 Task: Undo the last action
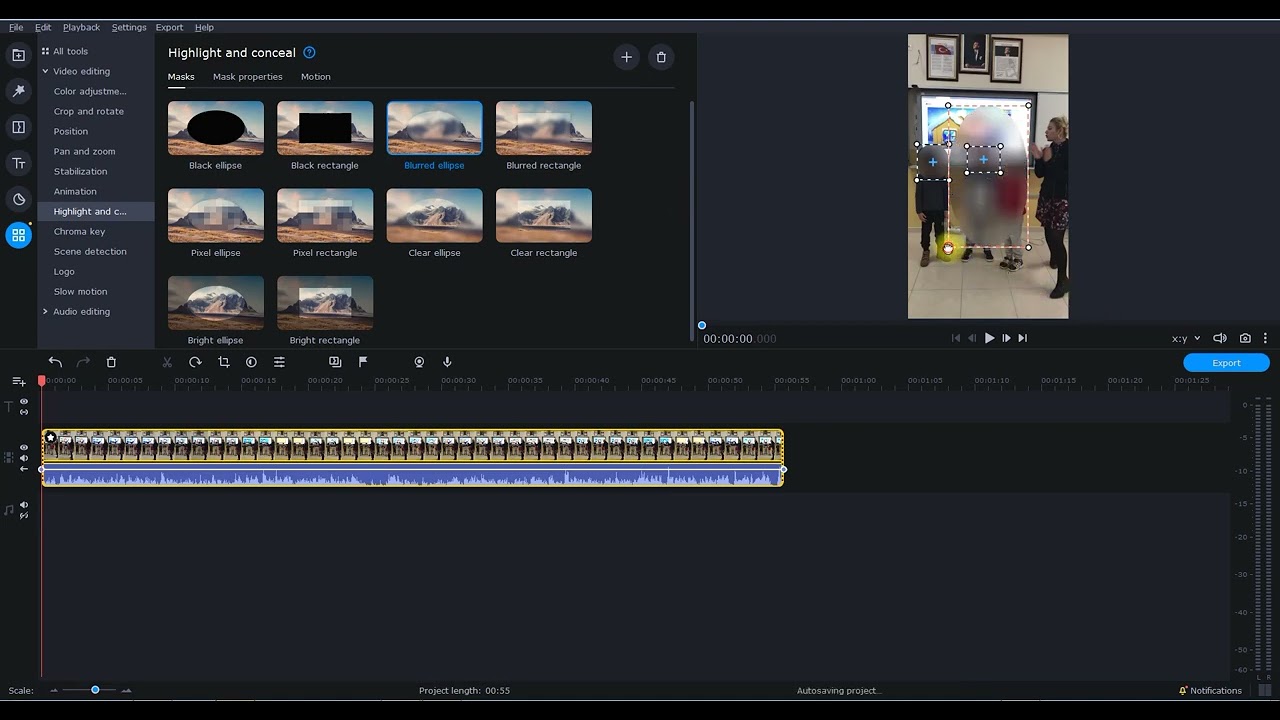[55, 362]
